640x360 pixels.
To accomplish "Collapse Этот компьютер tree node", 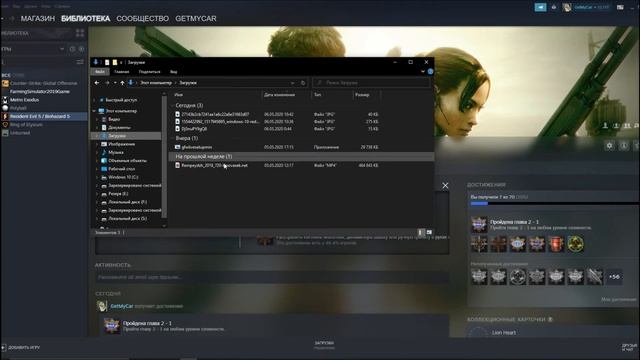I will (94, 111).
